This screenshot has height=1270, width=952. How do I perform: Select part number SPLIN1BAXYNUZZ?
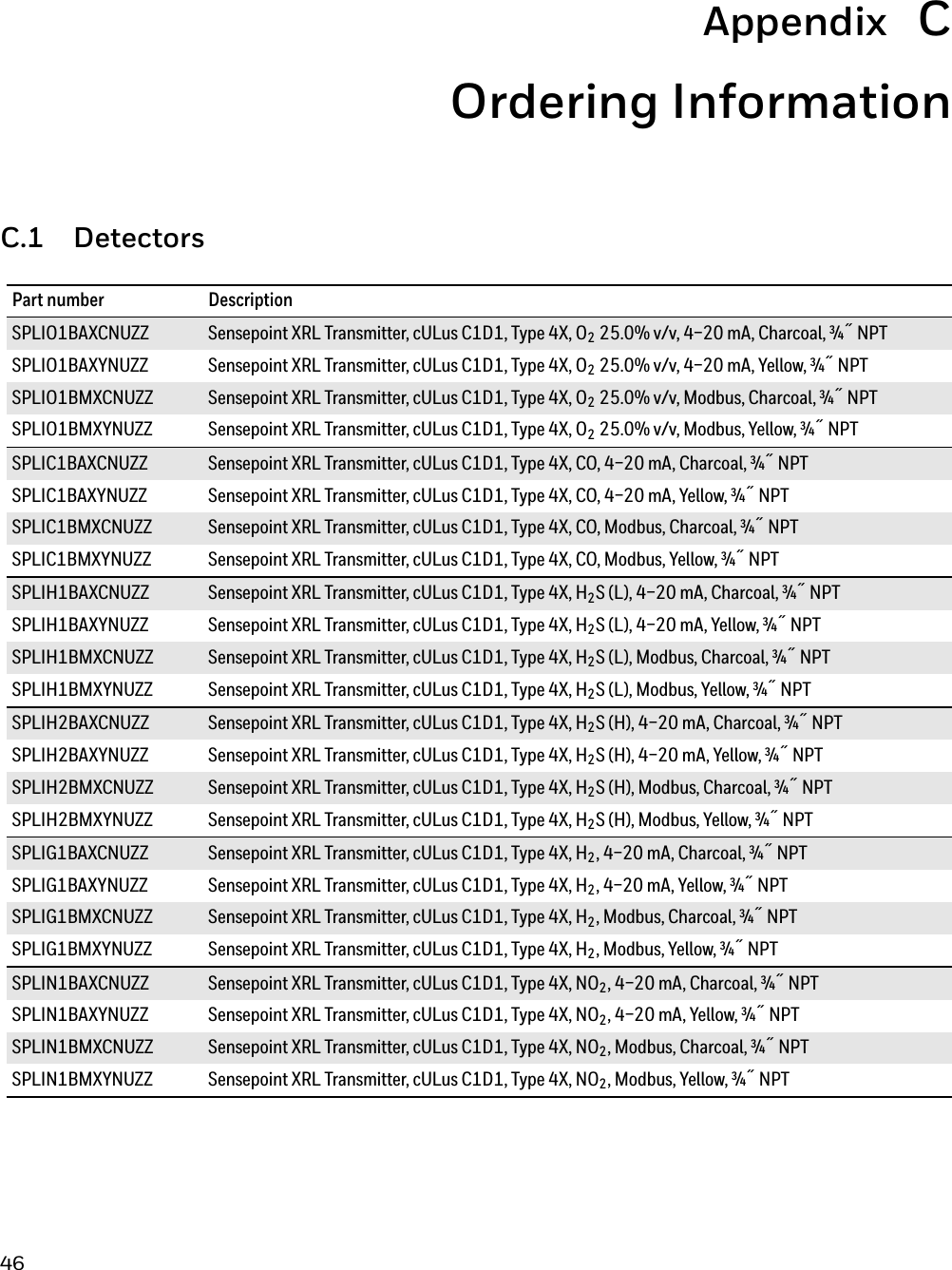80,1015
